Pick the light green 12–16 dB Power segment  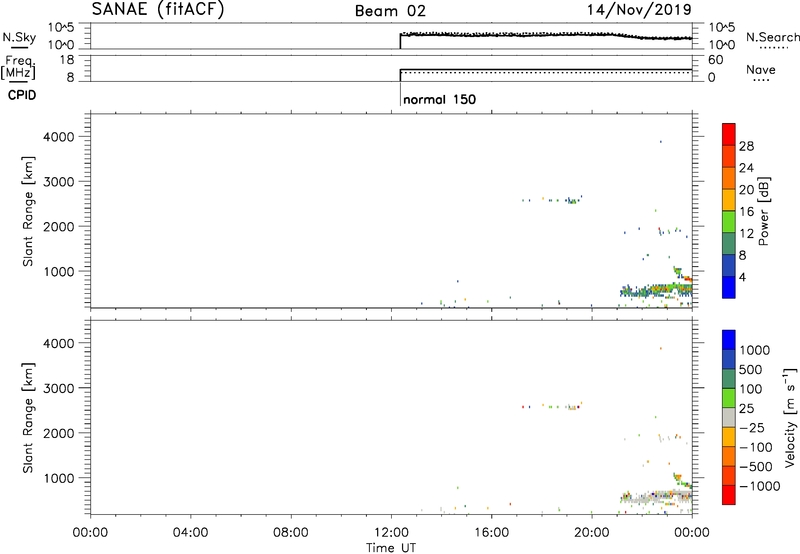click(x=729, y=221)
